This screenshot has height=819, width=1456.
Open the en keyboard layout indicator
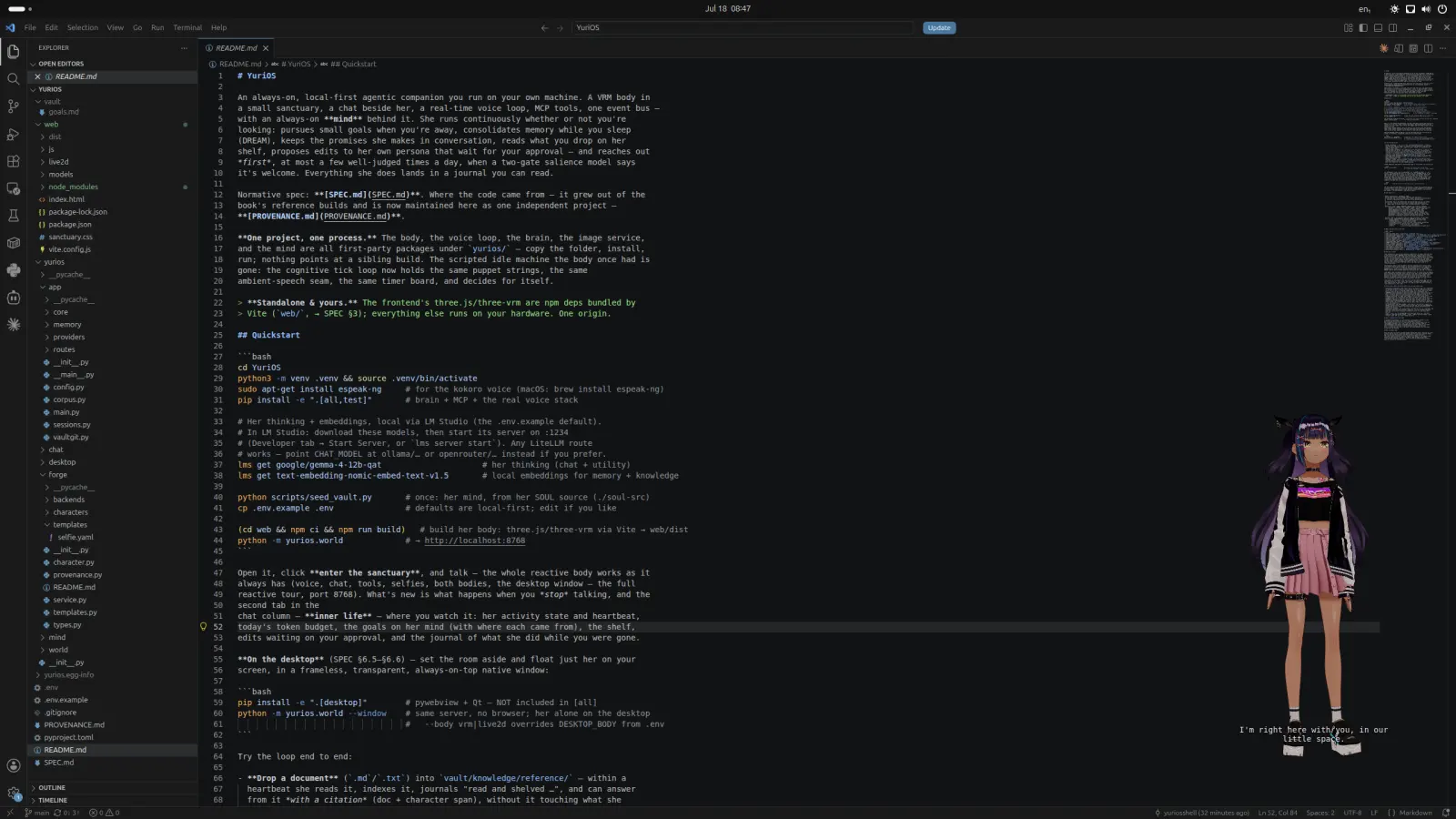(1364, 9)
